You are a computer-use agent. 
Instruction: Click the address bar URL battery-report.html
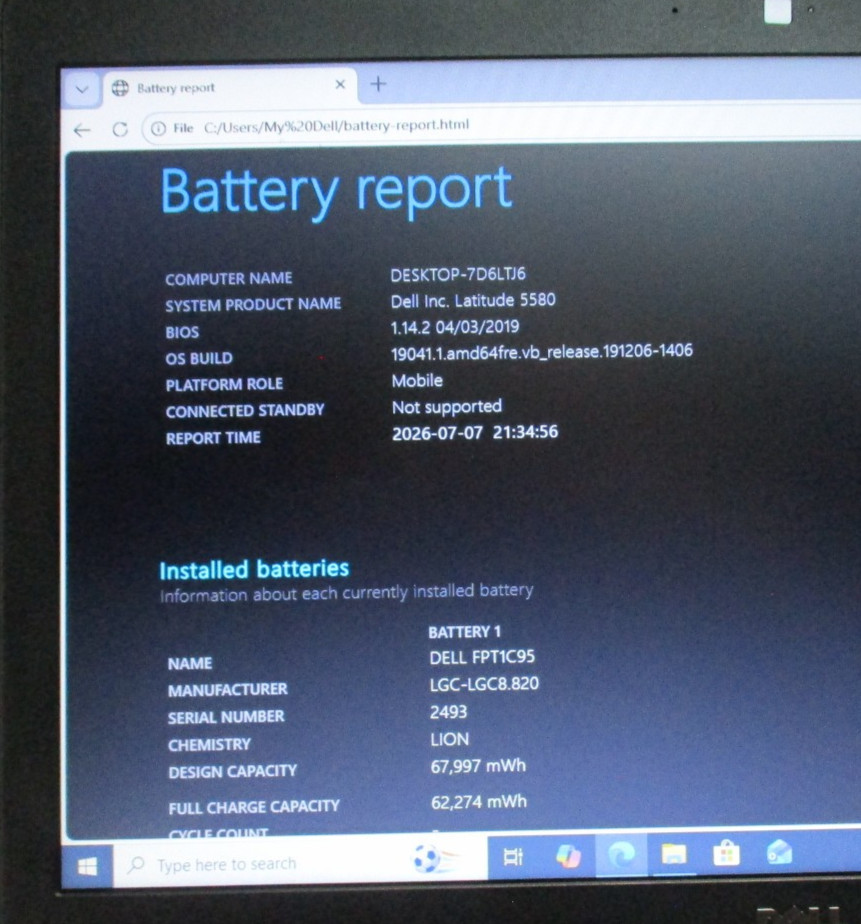(337, 126)
